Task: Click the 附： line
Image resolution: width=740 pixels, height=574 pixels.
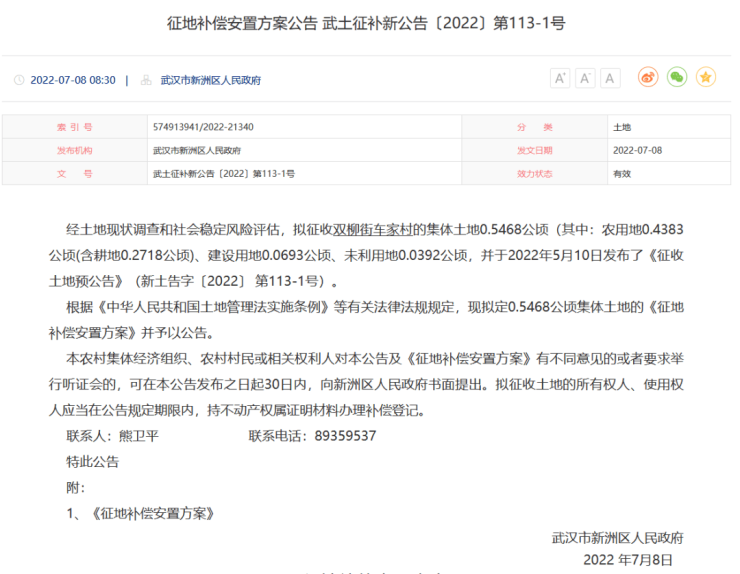Action: click(76, 488)
